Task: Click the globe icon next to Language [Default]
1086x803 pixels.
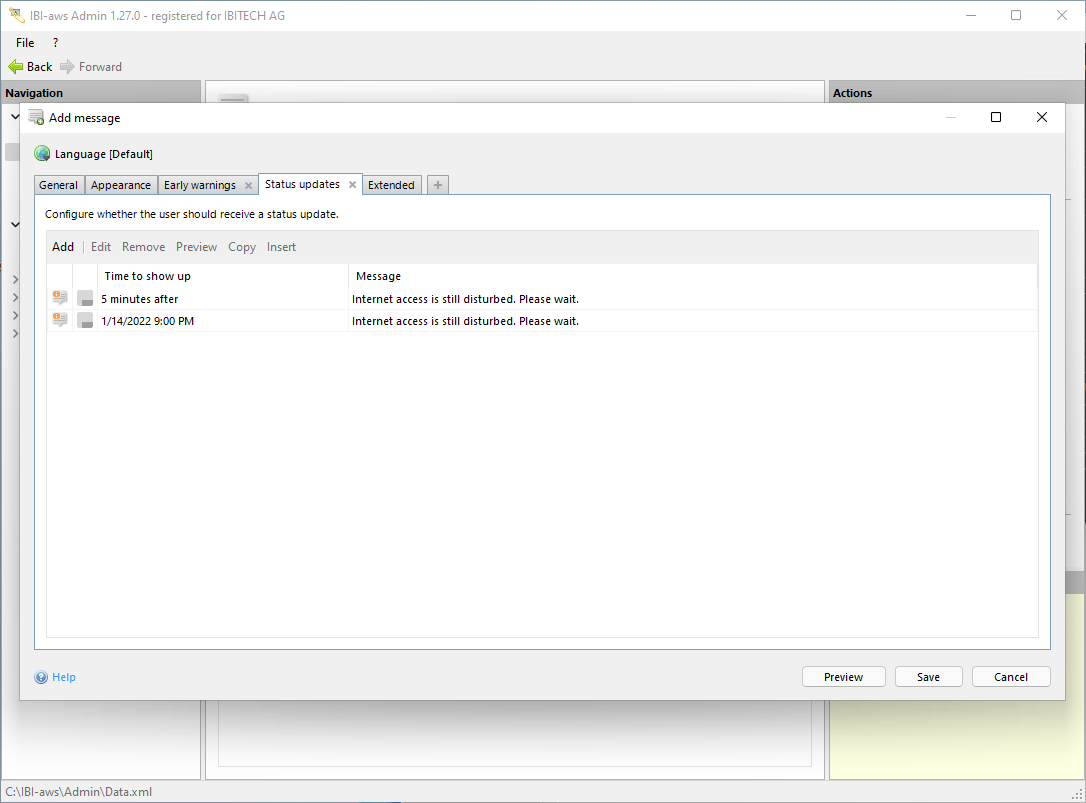Action: click(x=42, y=154)
